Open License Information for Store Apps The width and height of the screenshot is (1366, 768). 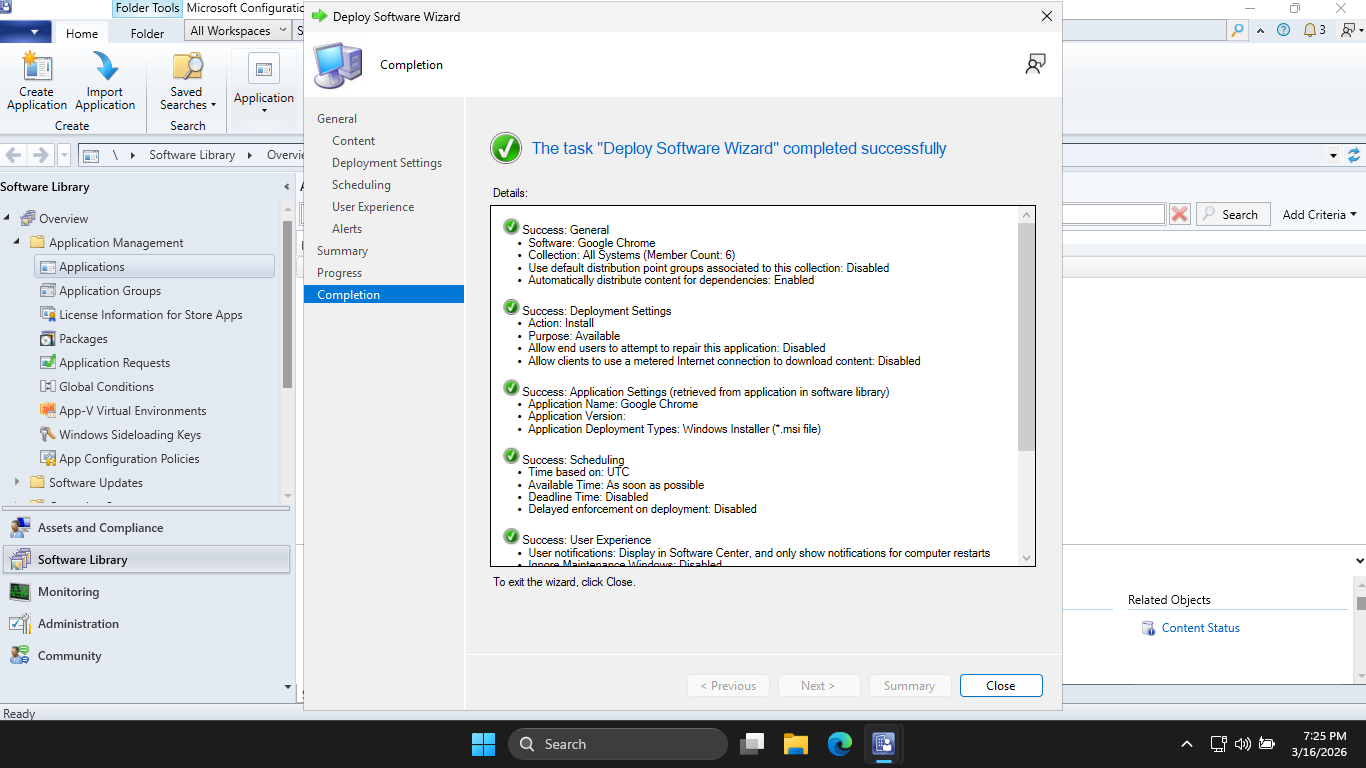click(x=150, y=315)
